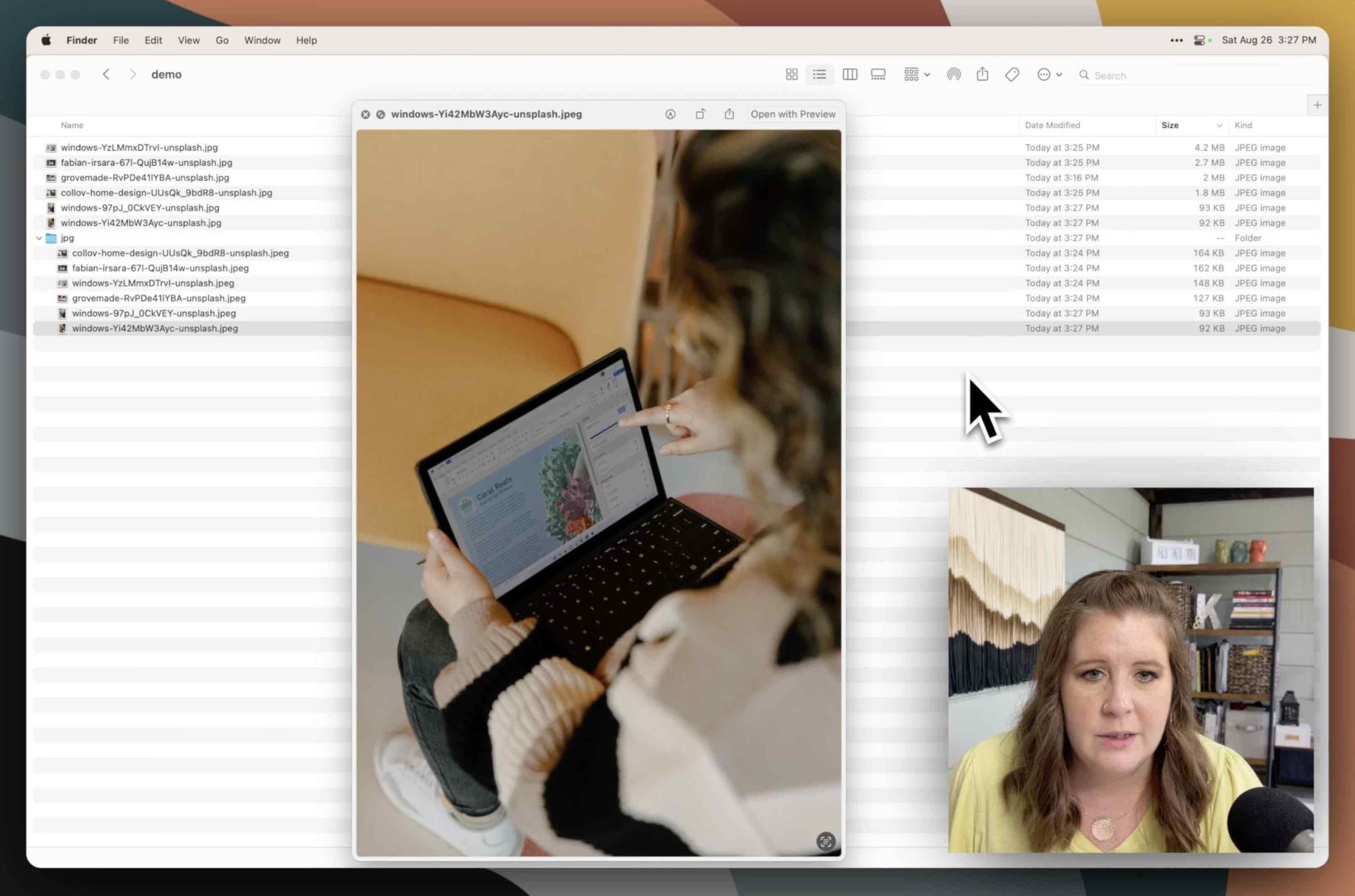Open the Finder menu

click(82, 40)
